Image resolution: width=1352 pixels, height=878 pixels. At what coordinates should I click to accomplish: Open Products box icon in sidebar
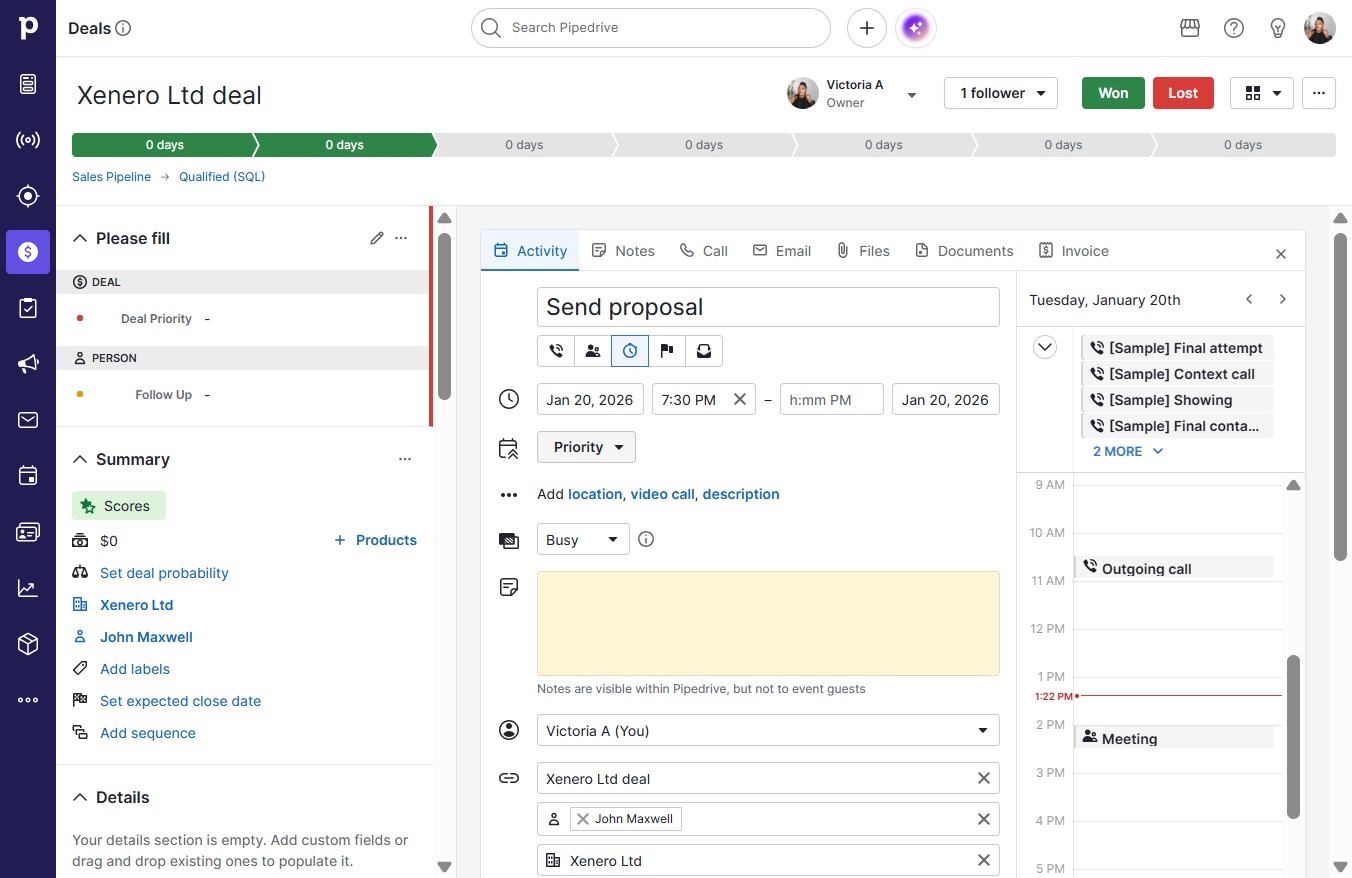point(28,644)
